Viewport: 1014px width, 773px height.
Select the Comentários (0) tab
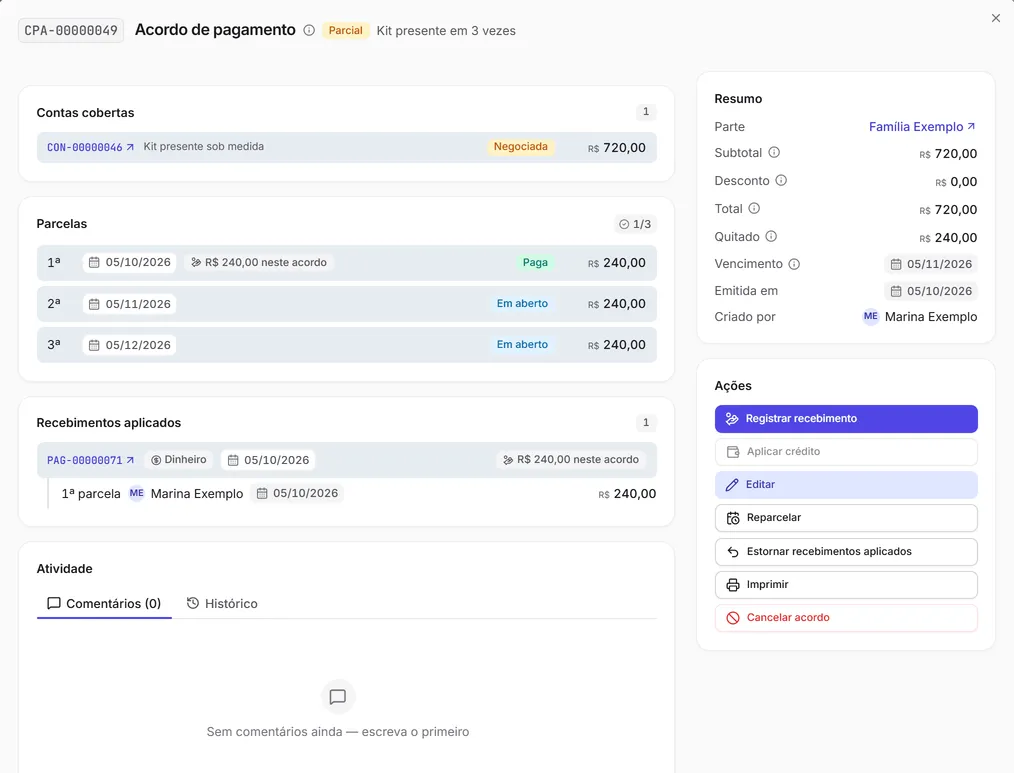point(104,604)
